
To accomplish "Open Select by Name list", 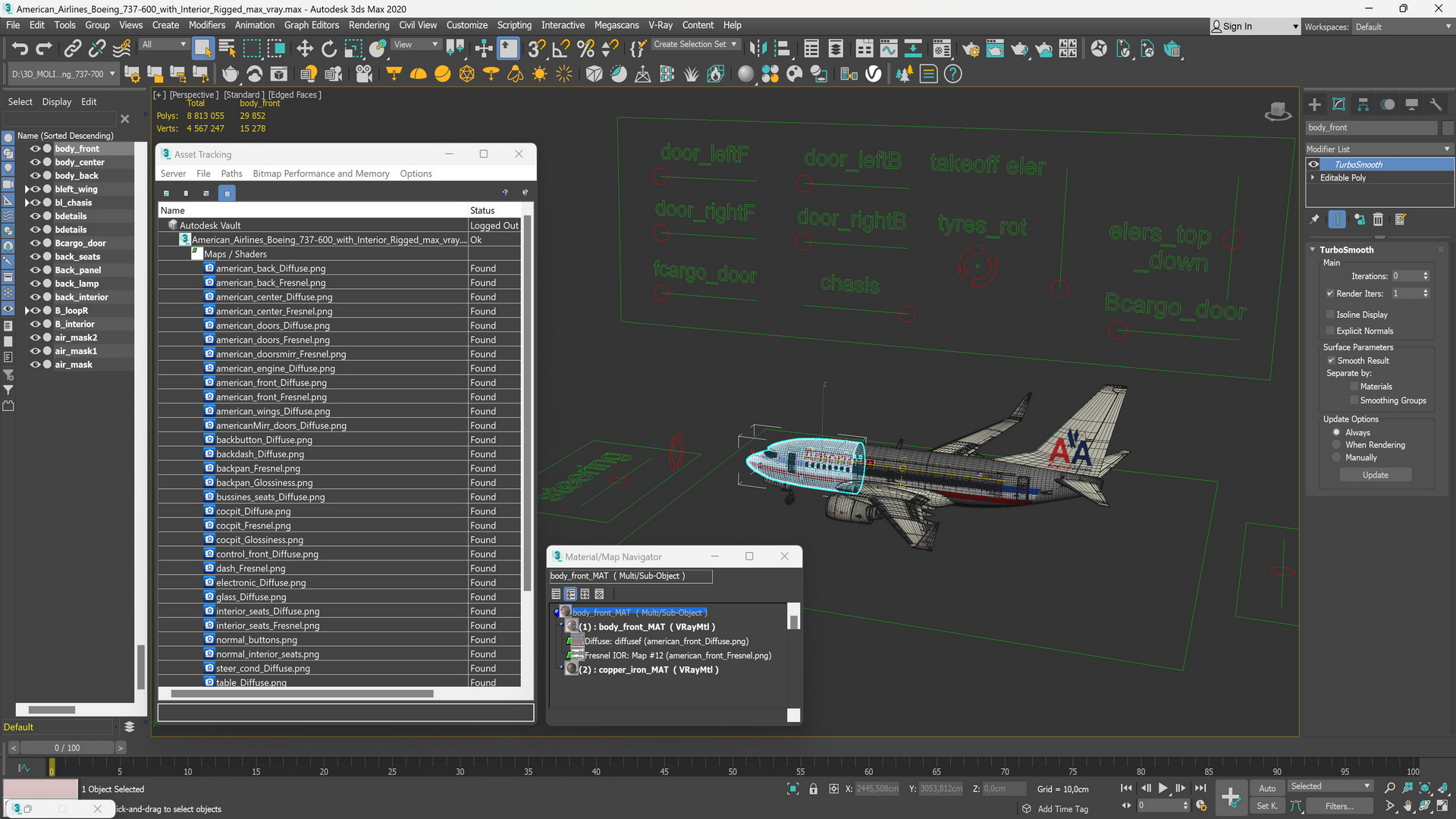I will pos(227,49).
